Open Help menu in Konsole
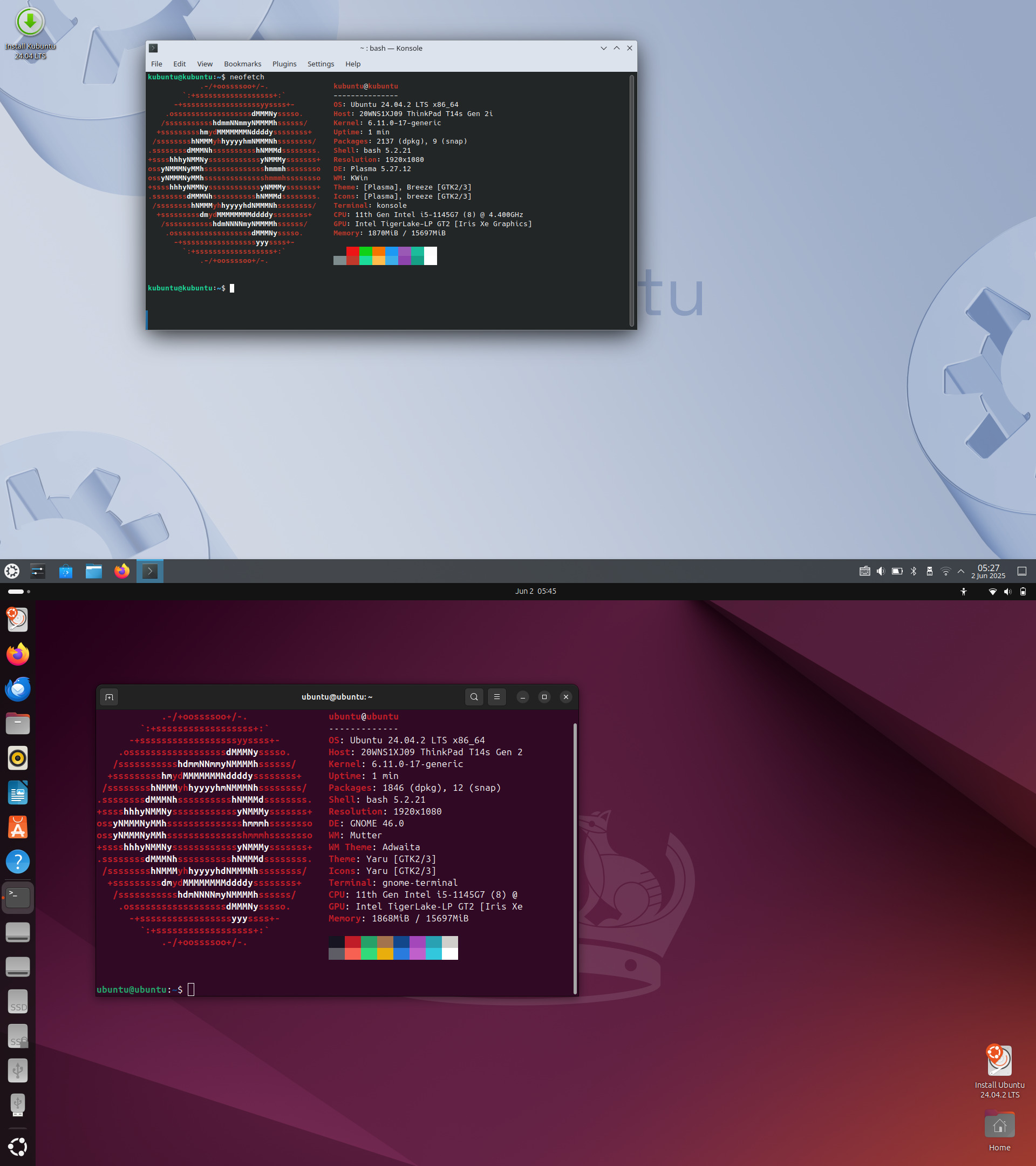This screenshot has width=1036, height=1166. point(353,64)
